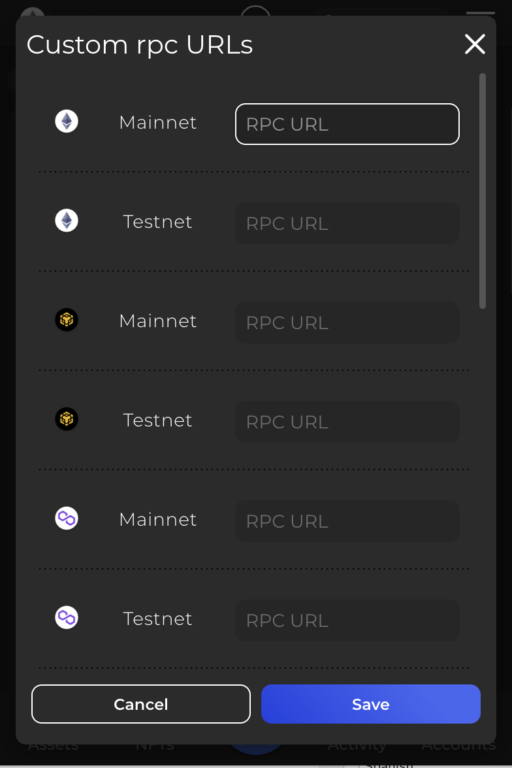The width and height of the screenshot is (512, 768).
Task: Click the Custom rpc URLs title
Action: 140,45
